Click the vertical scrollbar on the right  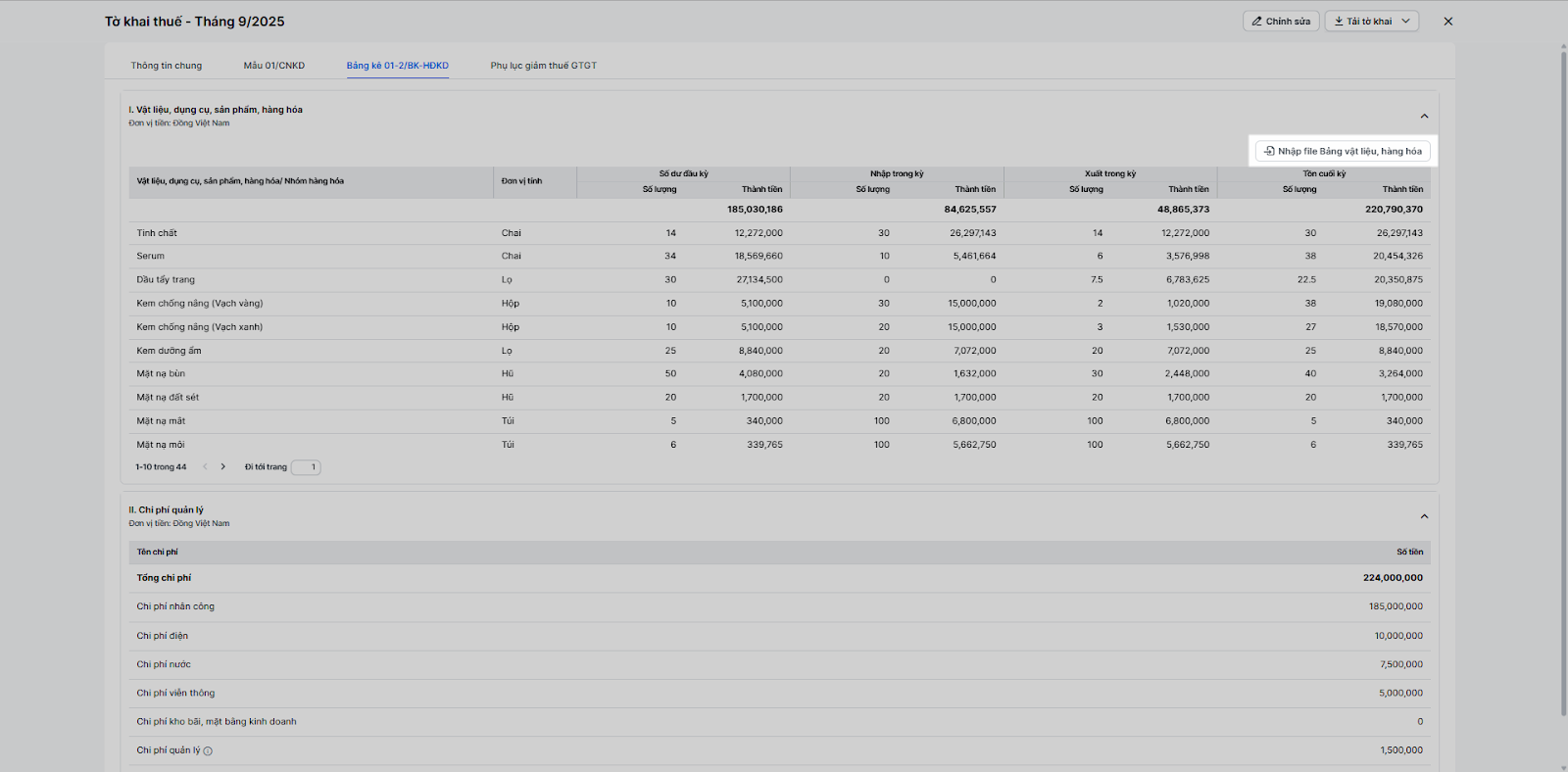tap(1563, 294)
